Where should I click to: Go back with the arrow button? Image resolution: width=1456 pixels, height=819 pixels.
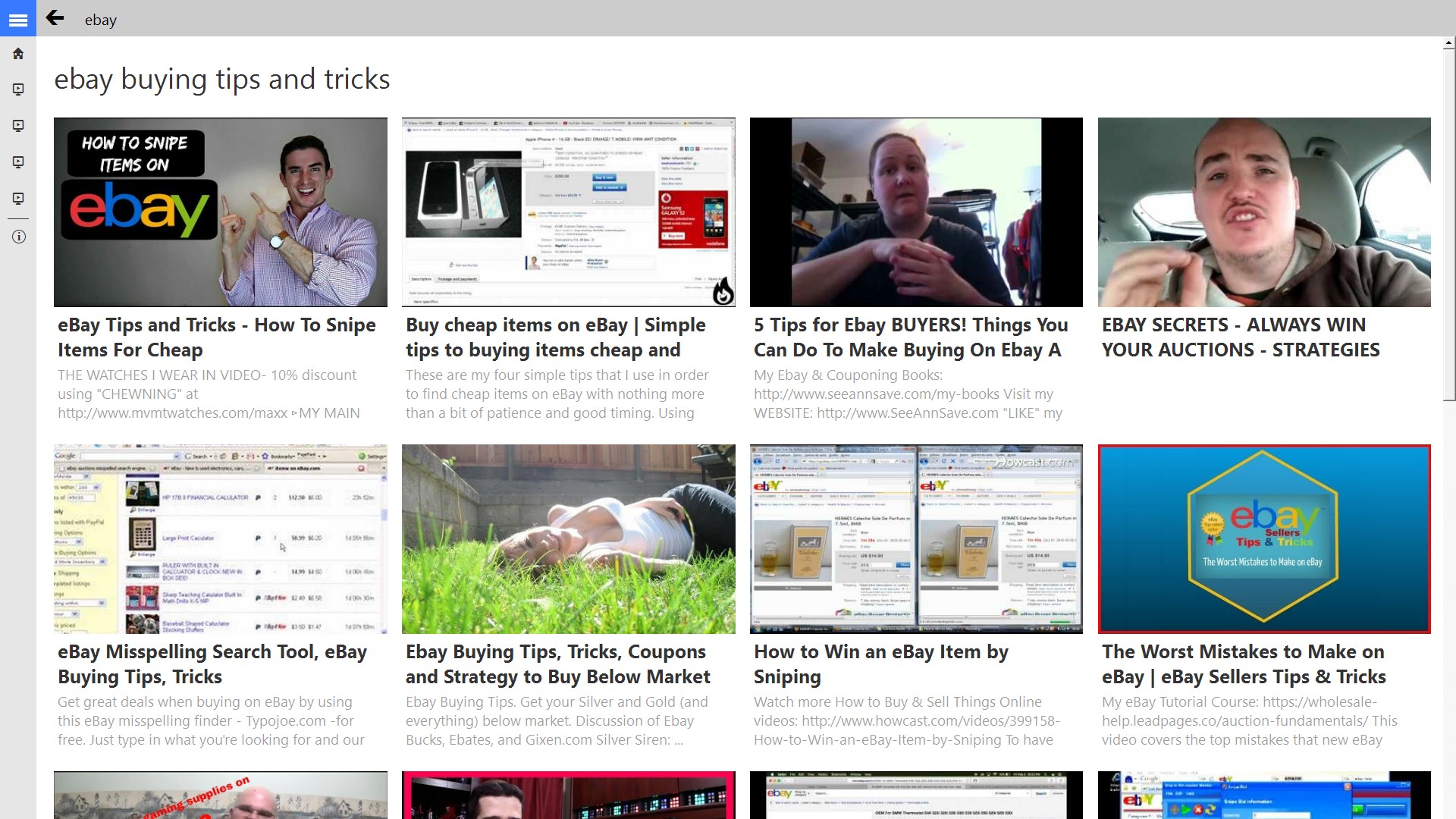[55, 18]
